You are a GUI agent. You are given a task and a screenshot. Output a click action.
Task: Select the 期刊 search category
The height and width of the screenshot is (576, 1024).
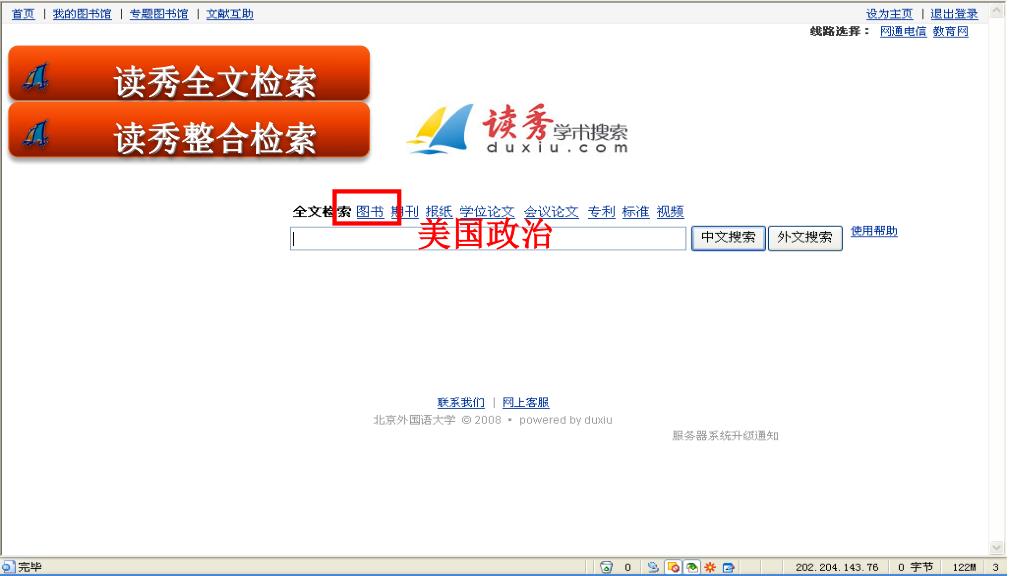pos(404,212)
